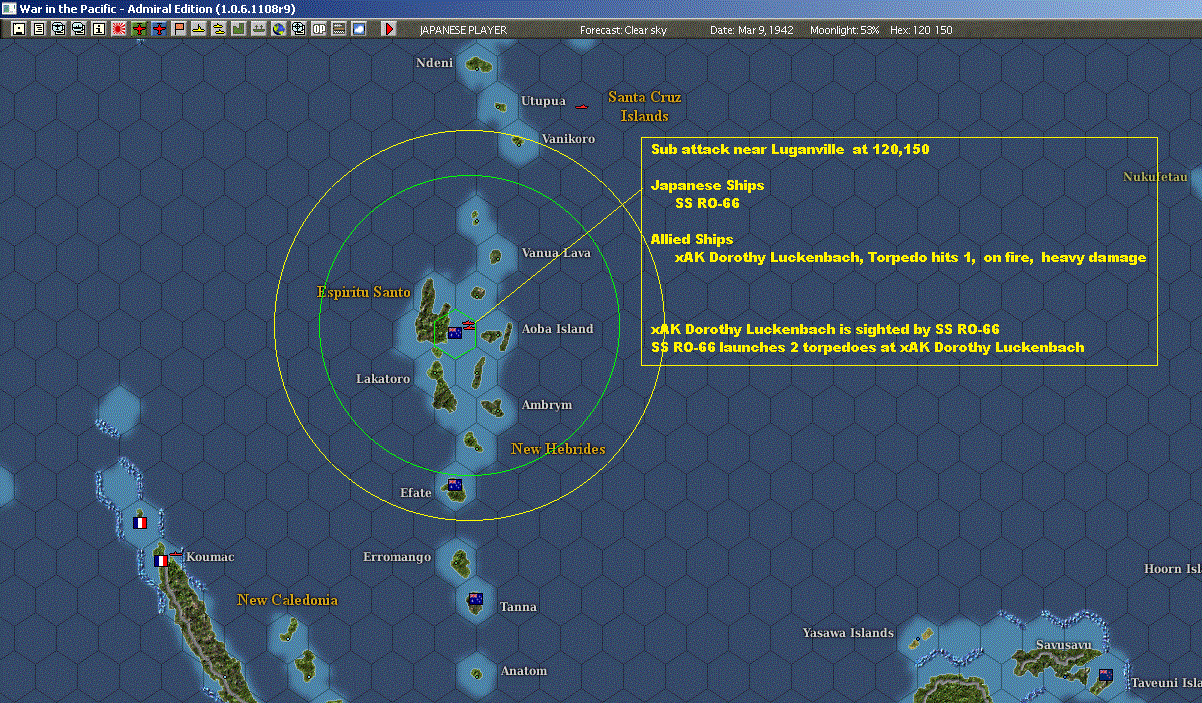Click the Utupua island label
1202x703 pixels.
543,101
